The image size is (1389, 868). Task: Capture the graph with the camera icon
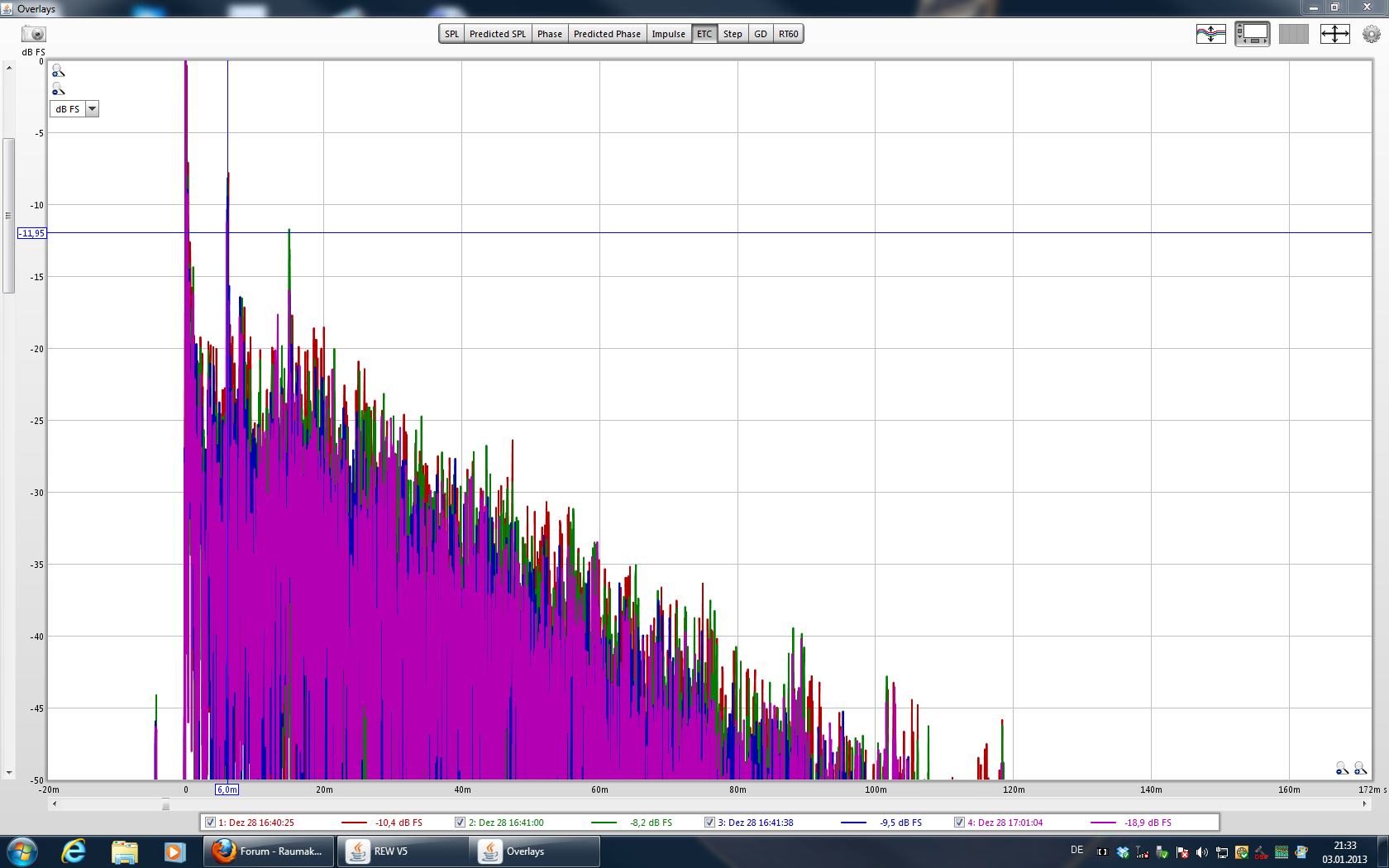(x=34, y=34)
